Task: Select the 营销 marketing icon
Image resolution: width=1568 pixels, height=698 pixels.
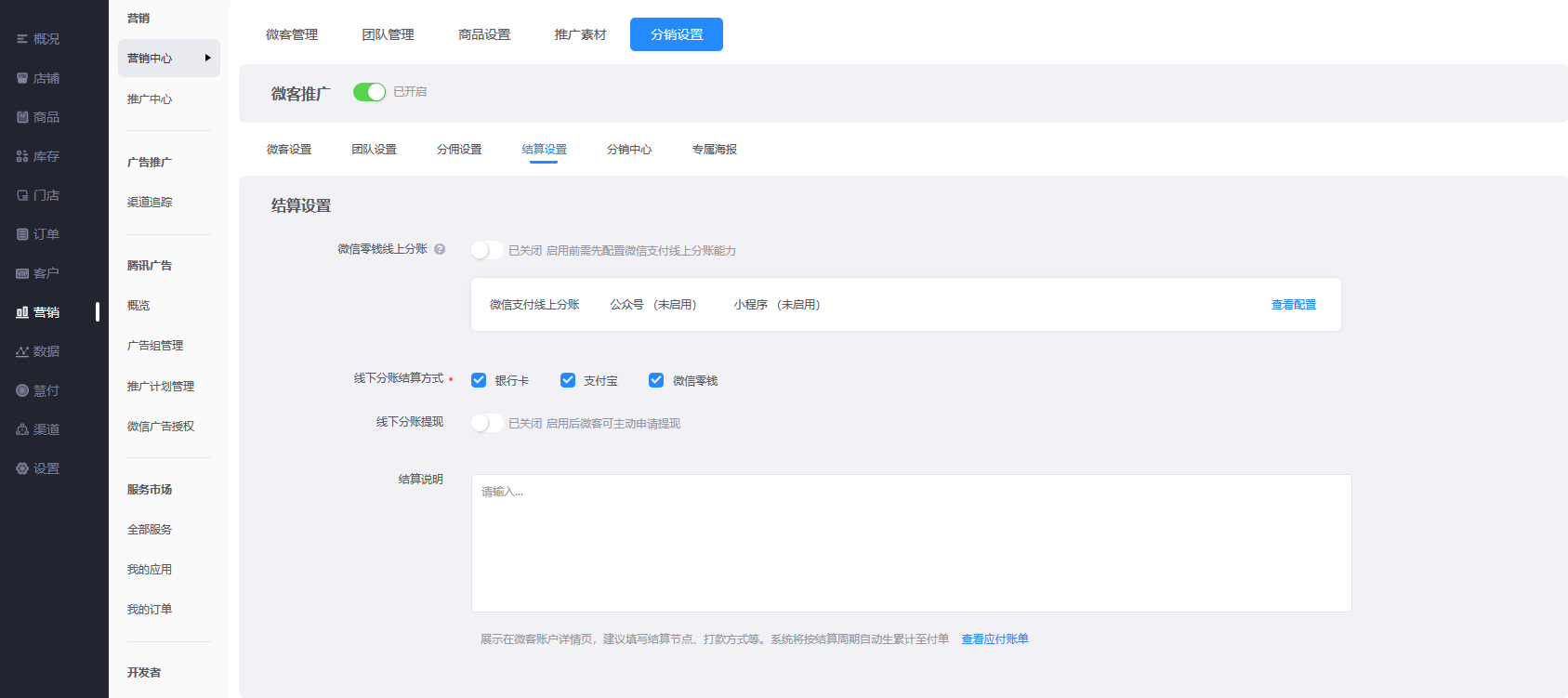Action: (x=22, y=312)
